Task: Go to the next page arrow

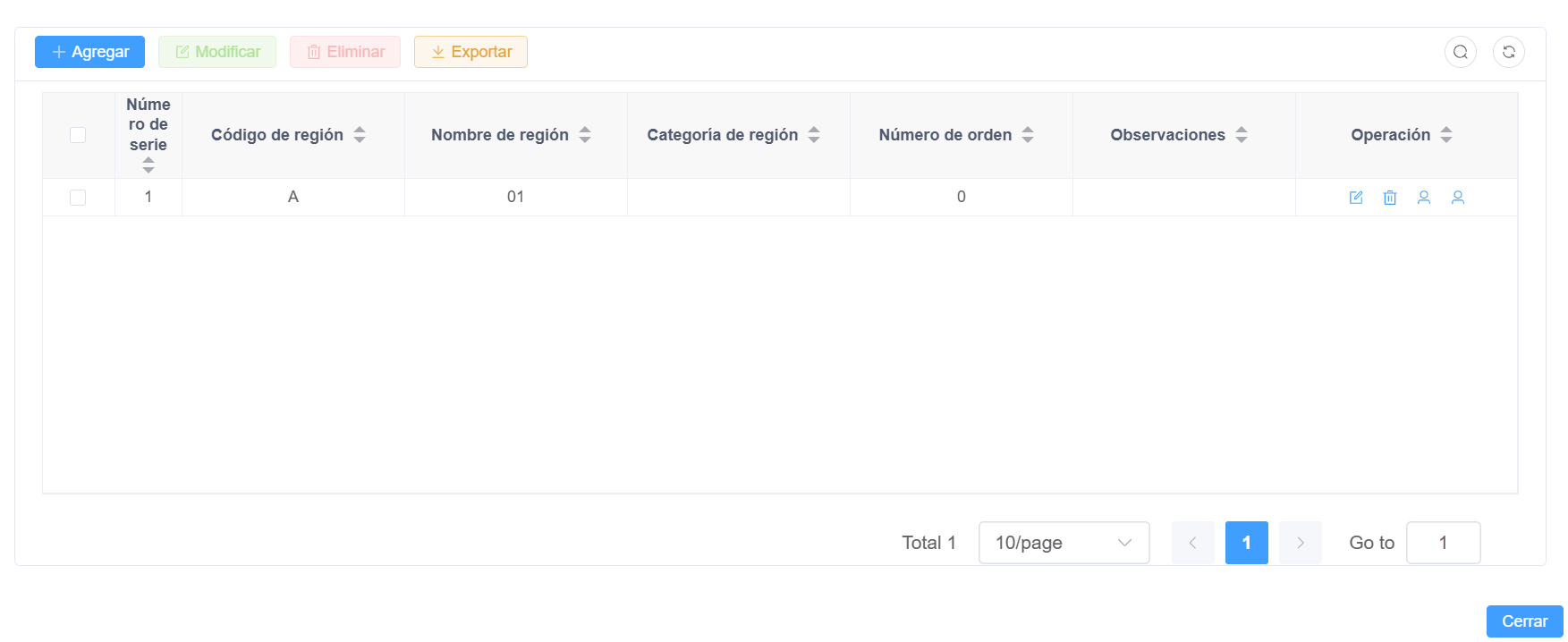Action: [x=1301, y=543]
